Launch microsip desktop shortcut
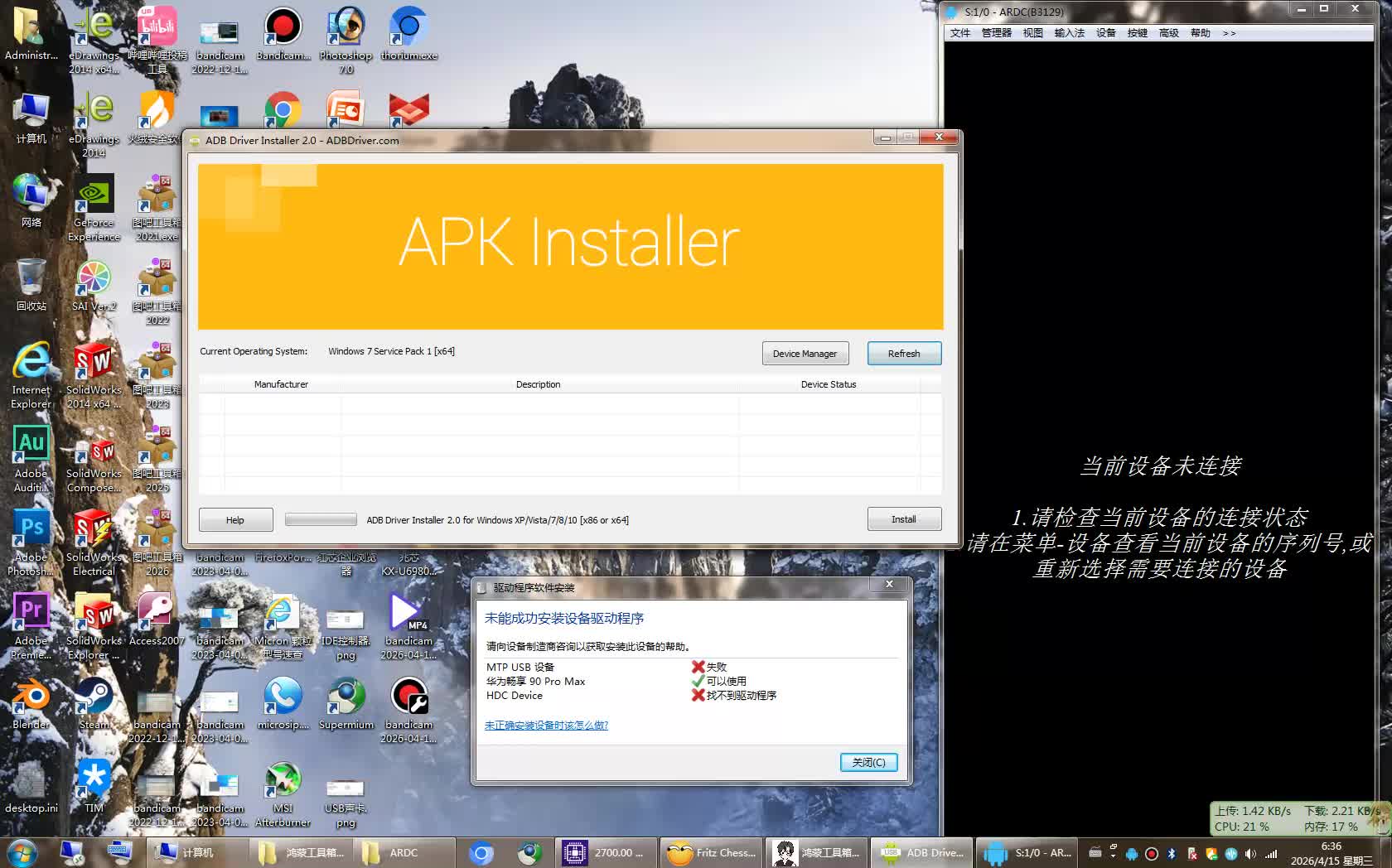The image size is (1392, 868). click(x=283, y=703)
